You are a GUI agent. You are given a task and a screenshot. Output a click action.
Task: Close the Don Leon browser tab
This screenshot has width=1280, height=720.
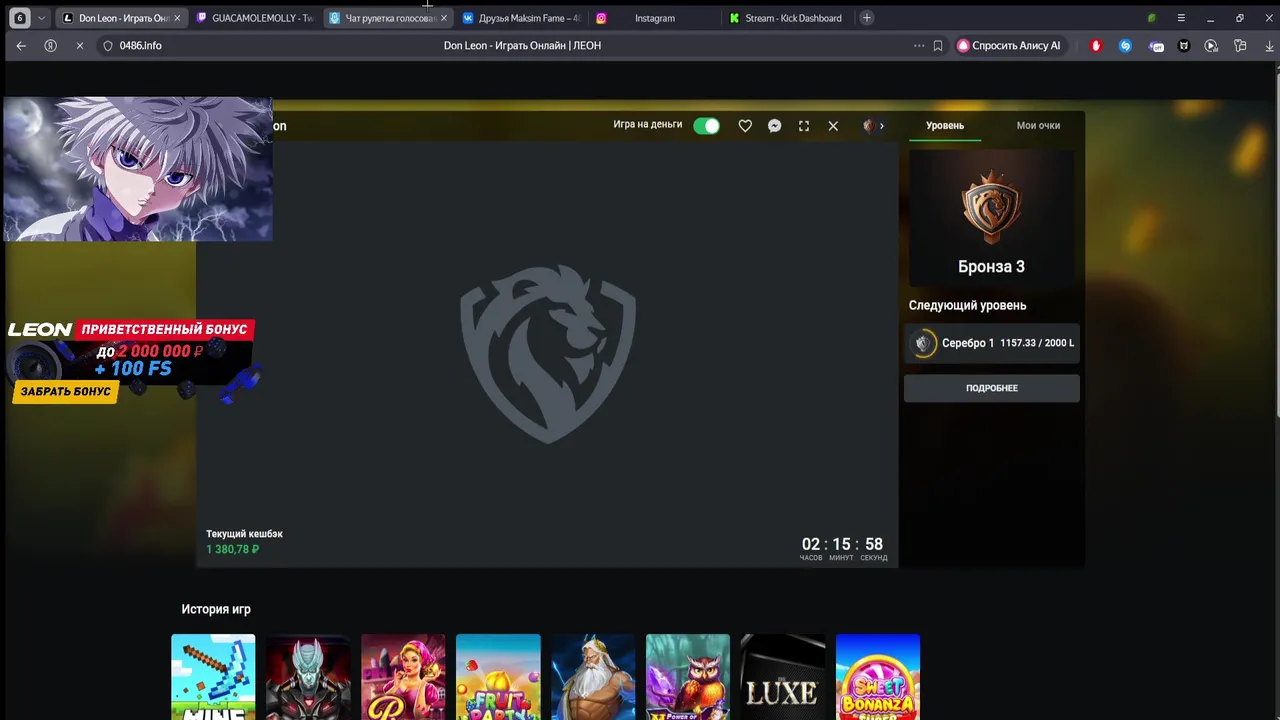pyautogui.click(x=177, y=18)
